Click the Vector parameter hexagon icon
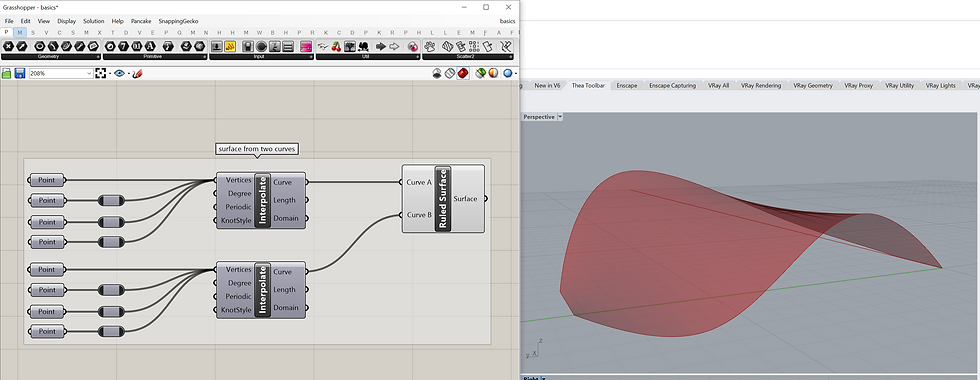 coord(22,46)
